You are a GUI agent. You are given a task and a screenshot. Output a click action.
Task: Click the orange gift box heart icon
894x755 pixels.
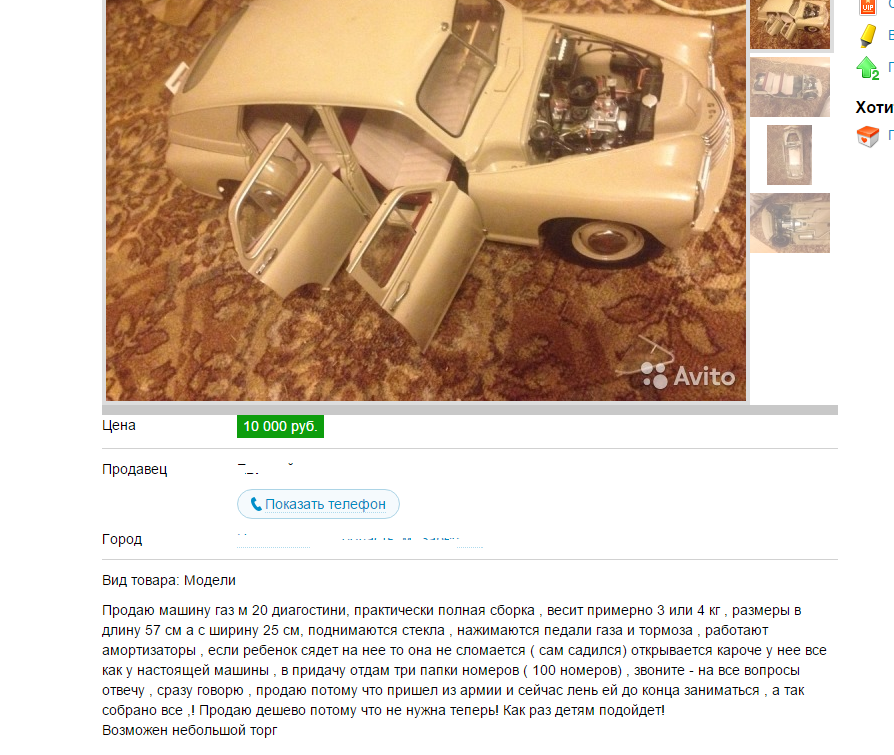coord(867,137)
